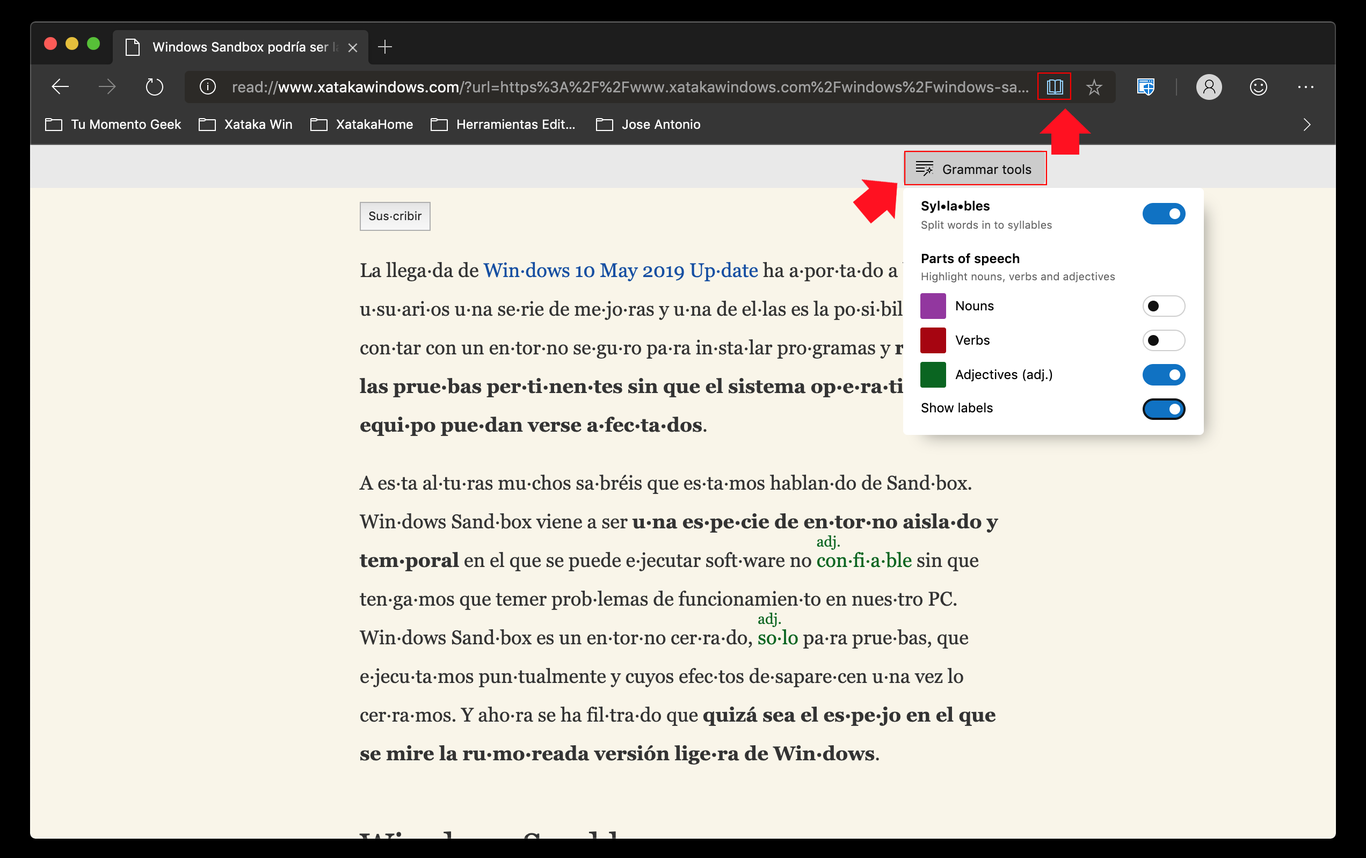This screenshot has height=858, width=1366.
Task: Open the Tu Momento Geek bookmarks folder
Action: (113, 124)
